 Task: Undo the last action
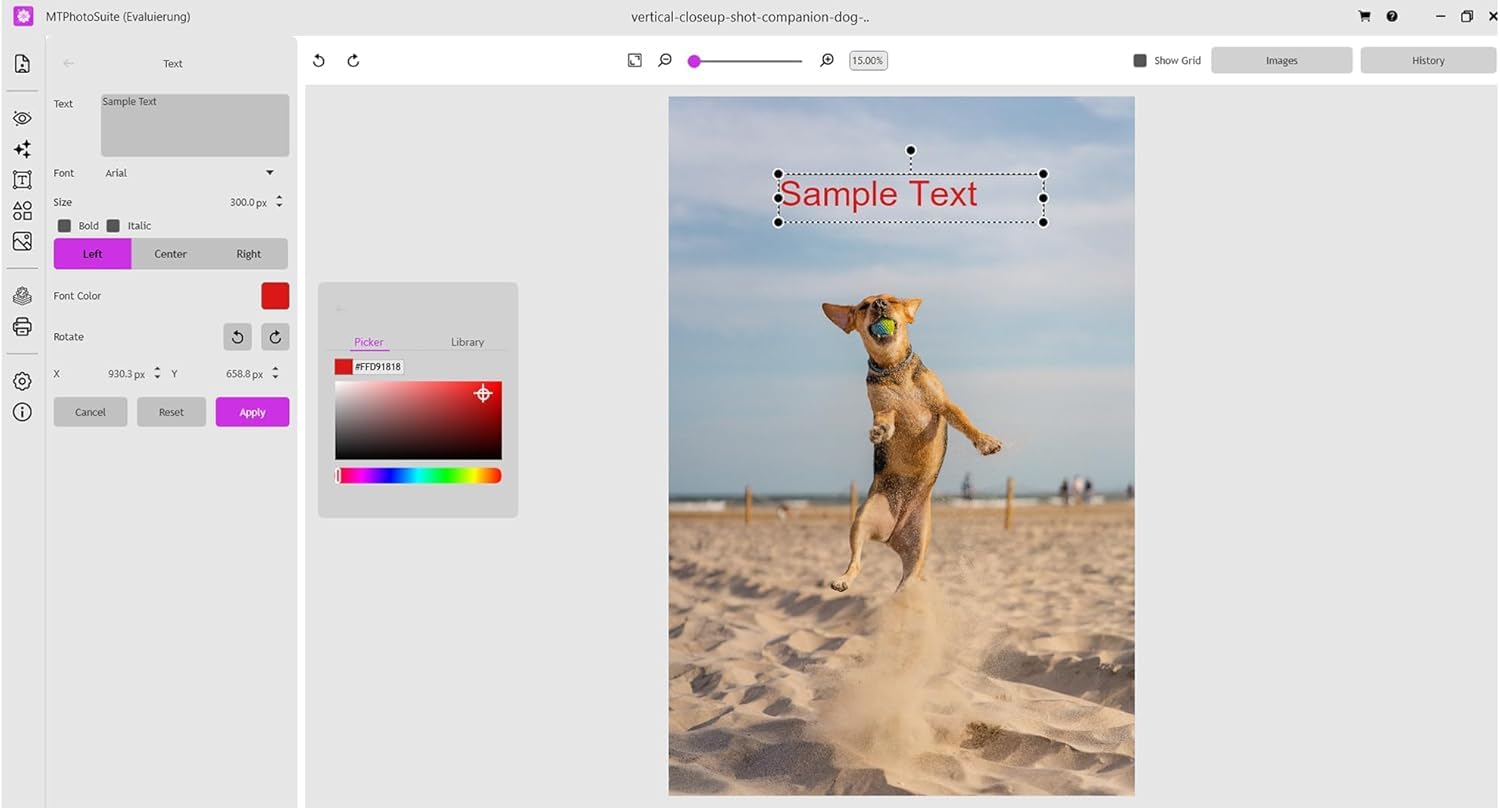319,61
